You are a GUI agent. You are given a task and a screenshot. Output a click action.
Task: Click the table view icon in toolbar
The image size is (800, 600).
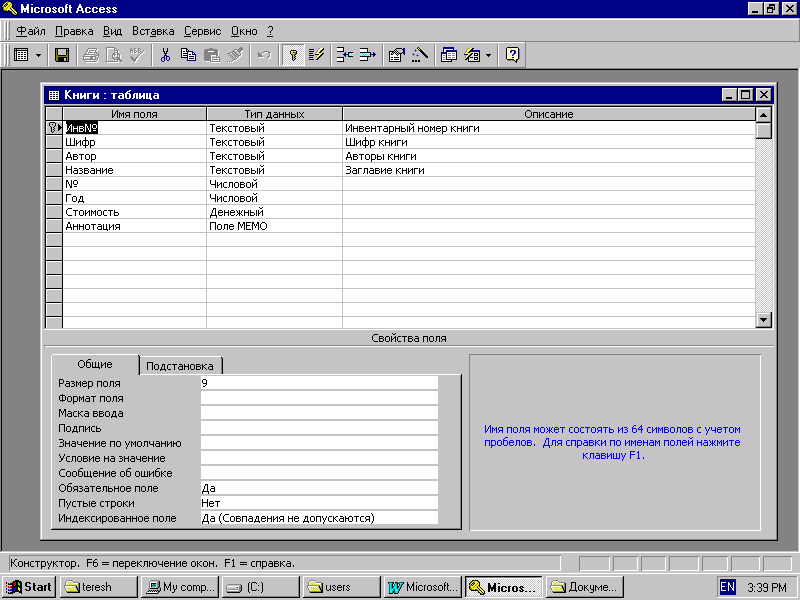(x=21, y=55)
